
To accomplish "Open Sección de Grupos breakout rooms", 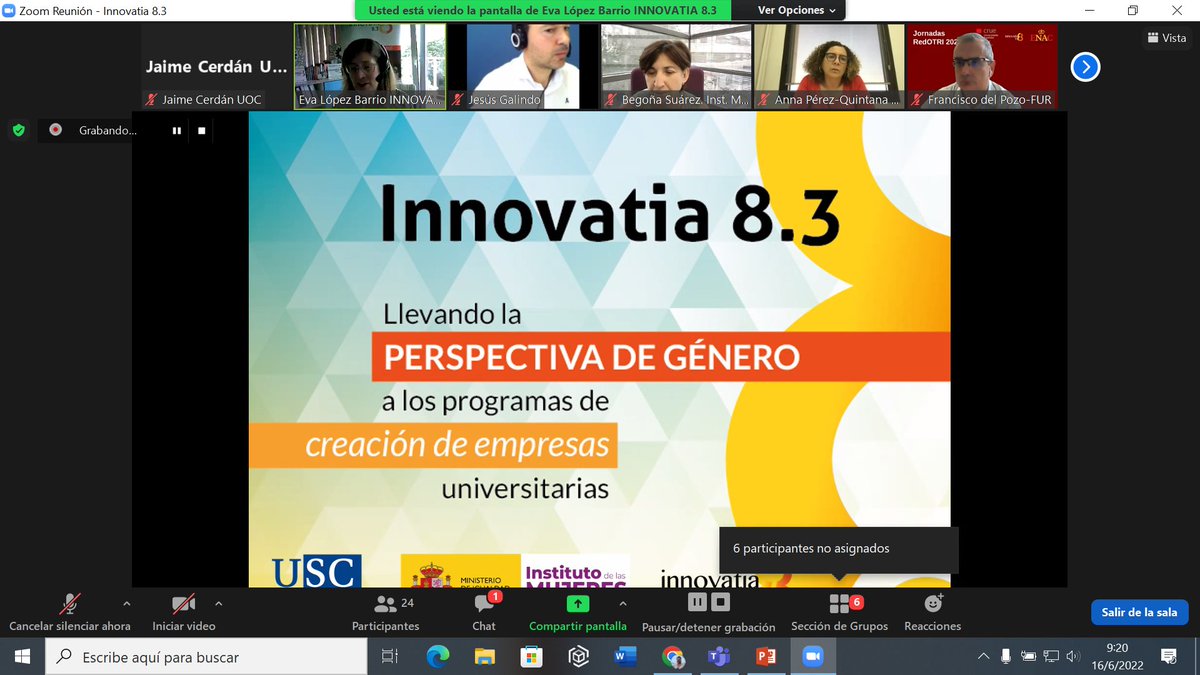I will click(x=839, y=612).
